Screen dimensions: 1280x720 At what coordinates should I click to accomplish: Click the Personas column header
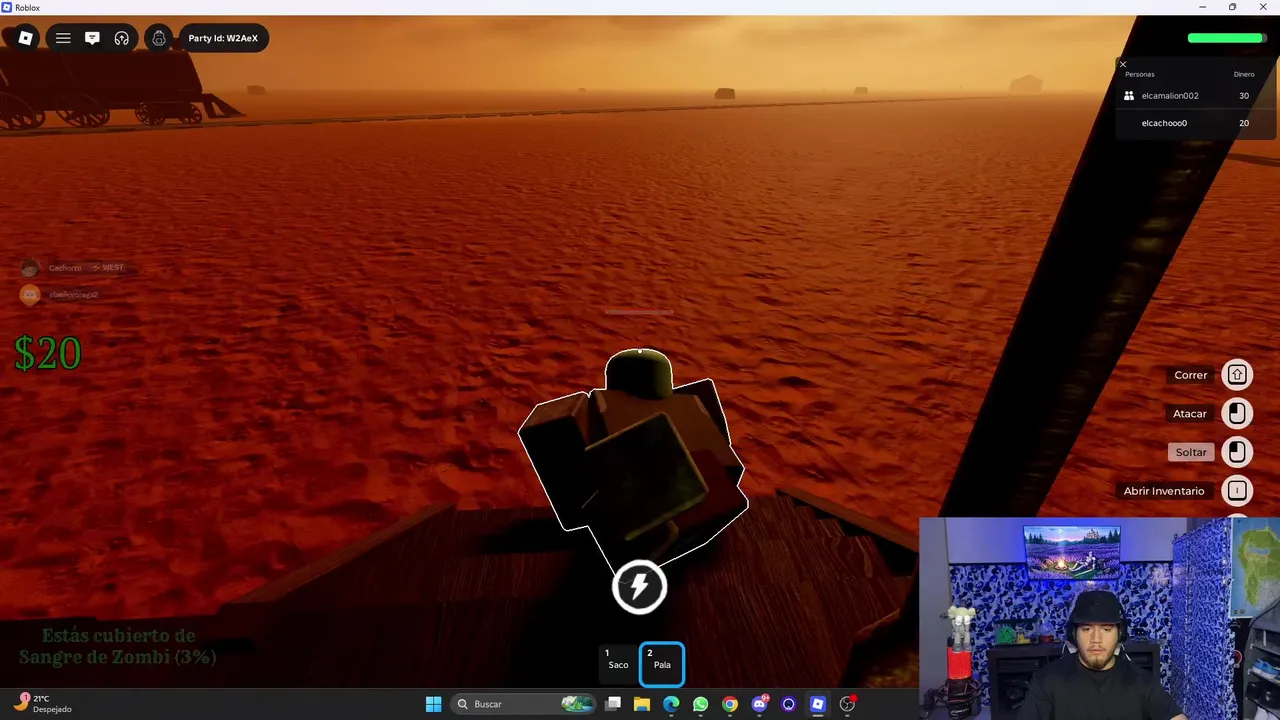click(x=1139, y=74)
